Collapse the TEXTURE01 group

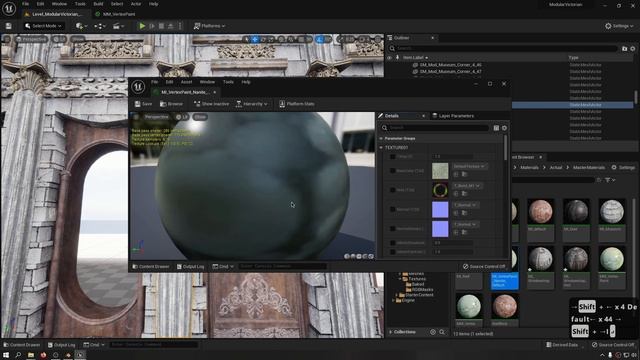[381, 147]
